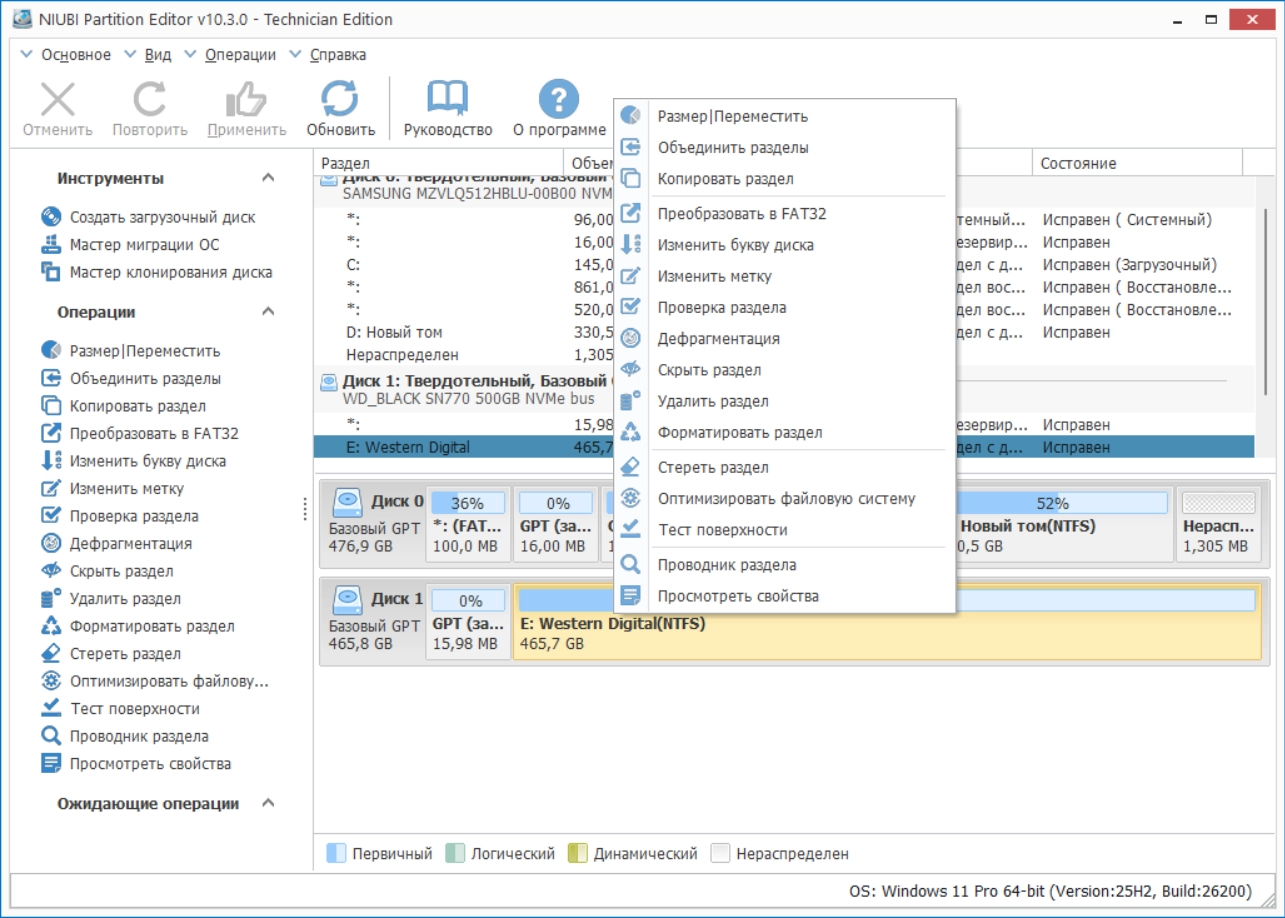Click the E: Western Digital(NTFS) block in disk map
This screenshot has height=918, width=1285.
tap(887, 622)
